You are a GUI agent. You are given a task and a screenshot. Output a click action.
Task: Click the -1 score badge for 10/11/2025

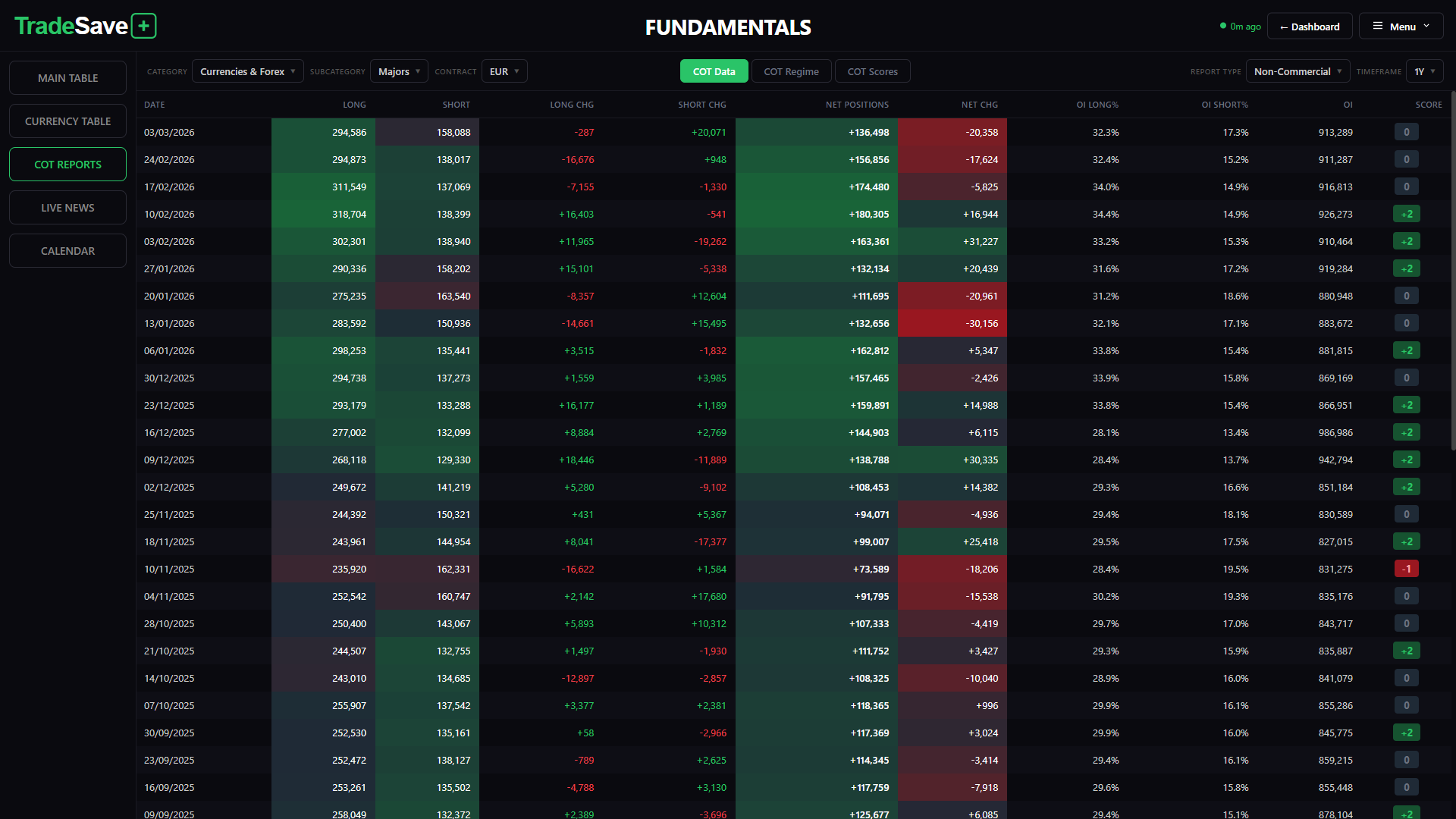1406,570
